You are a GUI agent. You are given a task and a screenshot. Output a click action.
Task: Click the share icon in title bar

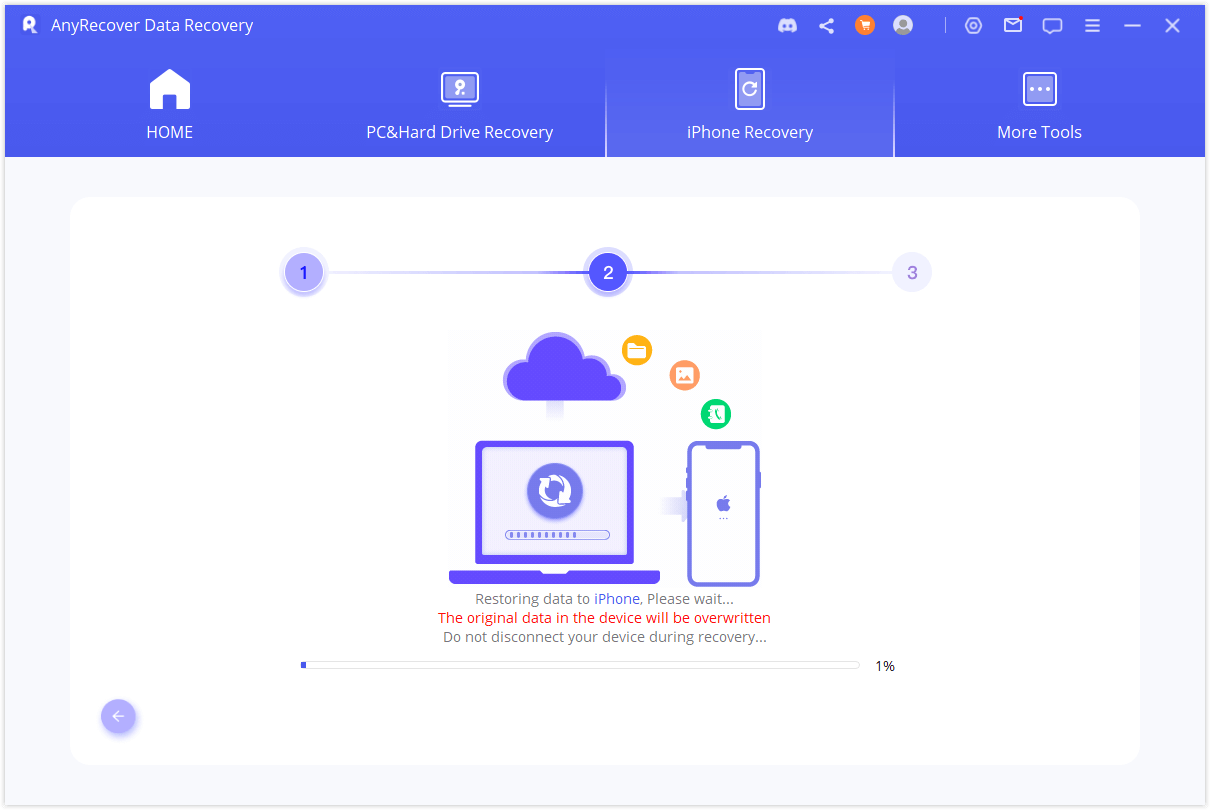(x=826, y=26)
